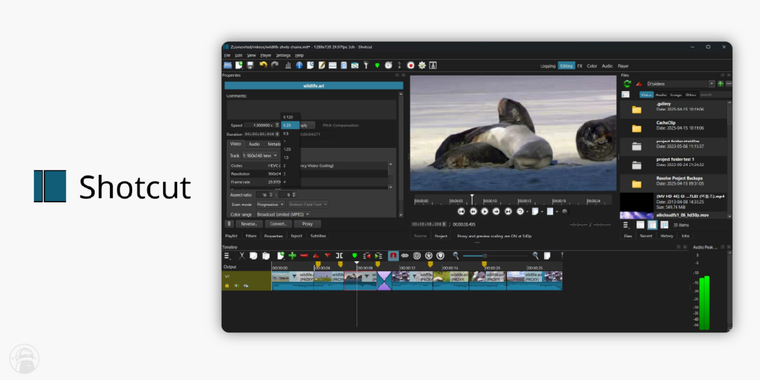Select the purple transition on timeline
The width and height of the screenshot is (760, 380).
coord(384,281)
